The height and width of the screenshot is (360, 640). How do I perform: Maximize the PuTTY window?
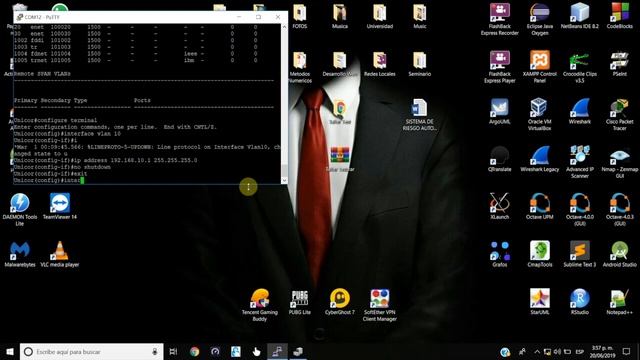tap(258, 17)
